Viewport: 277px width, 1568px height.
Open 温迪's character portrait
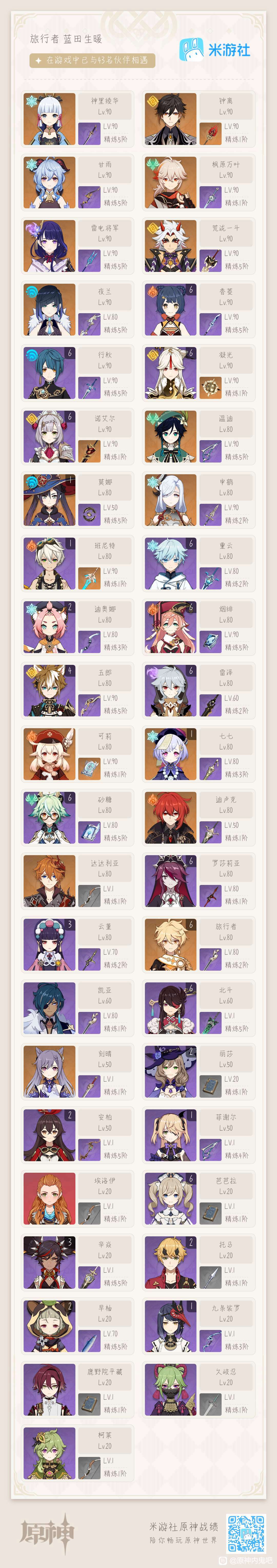[171, 436]
